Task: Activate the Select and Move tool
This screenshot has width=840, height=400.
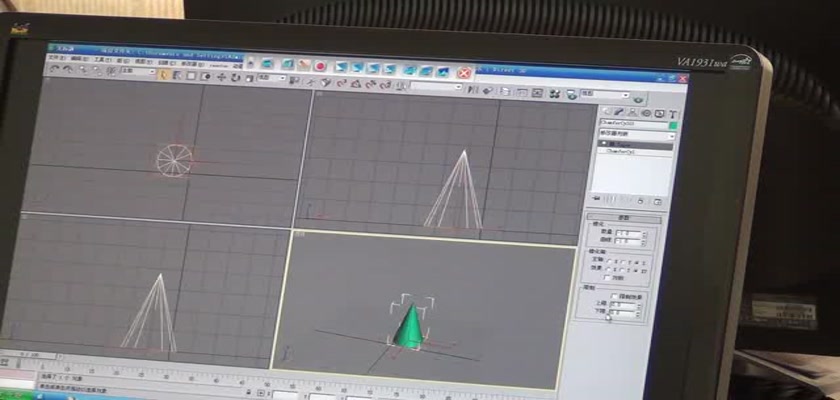Action: [221, 77]
